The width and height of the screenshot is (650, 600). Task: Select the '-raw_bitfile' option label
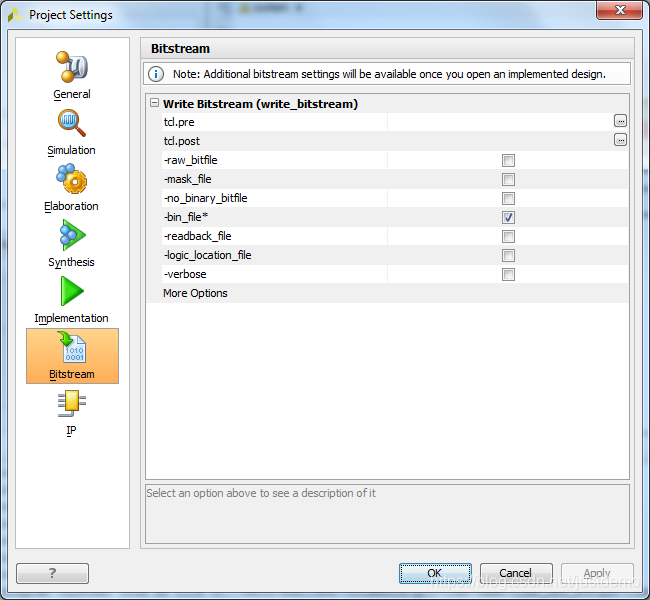coord(191,160)
